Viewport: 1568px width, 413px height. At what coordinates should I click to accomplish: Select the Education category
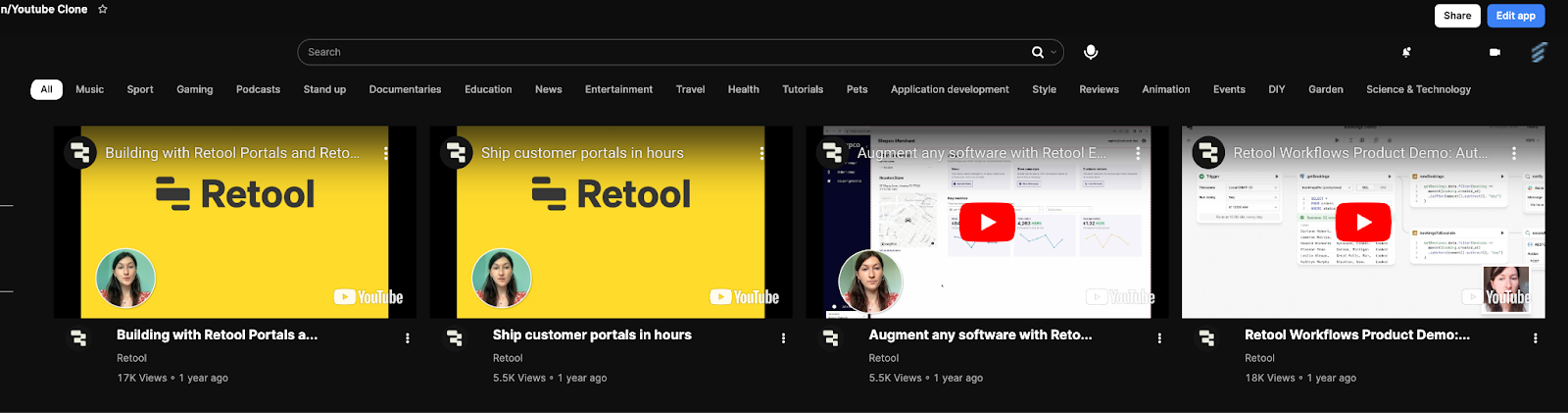[488, 89]
